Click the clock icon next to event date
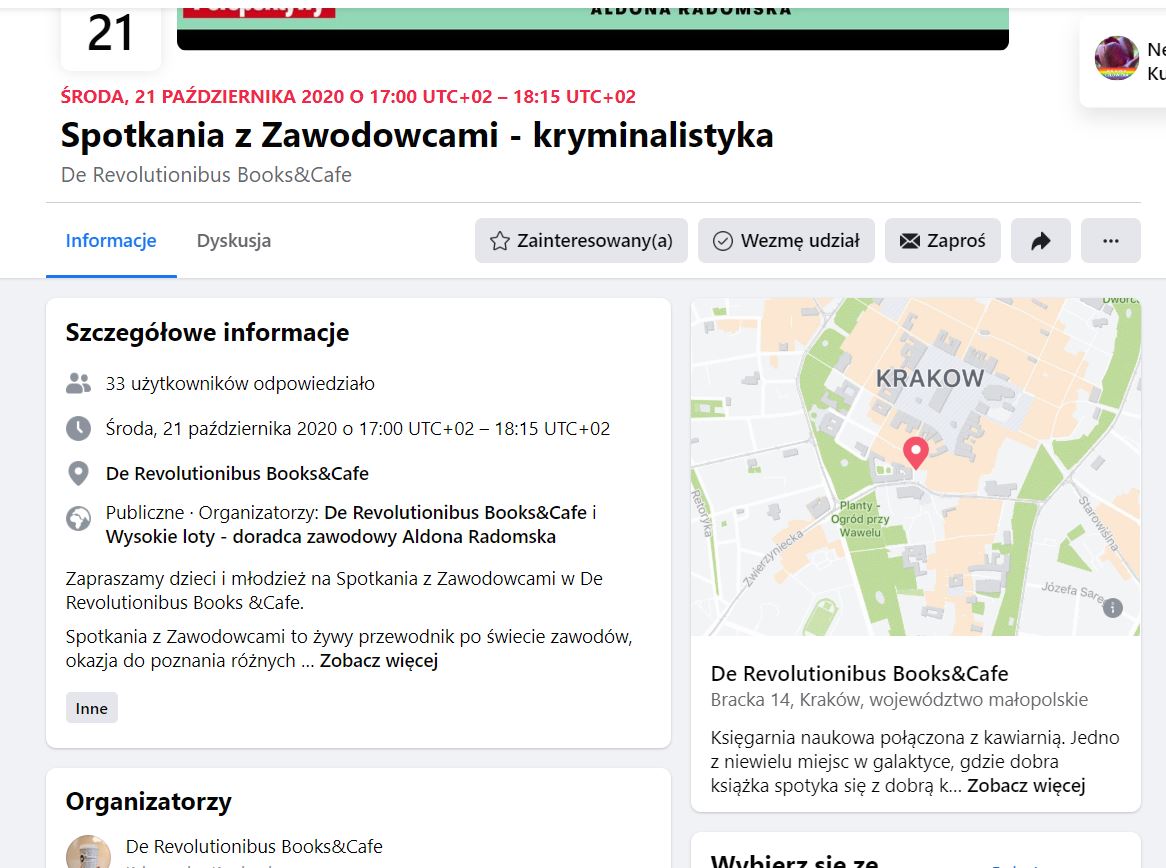This screenshot has height=868, width=1166. tap(78, 429)
